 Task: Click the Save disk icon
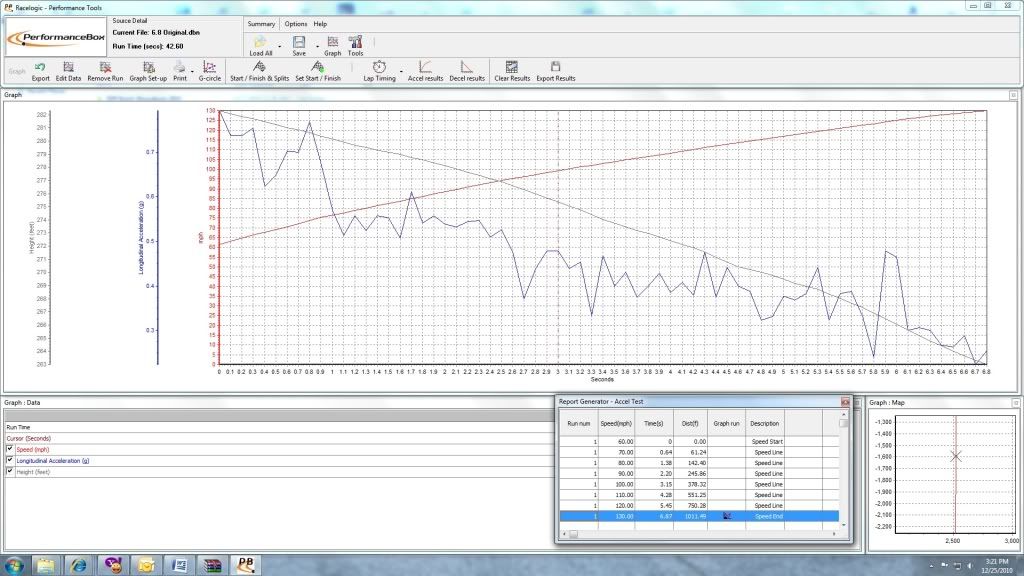point(299,42)
